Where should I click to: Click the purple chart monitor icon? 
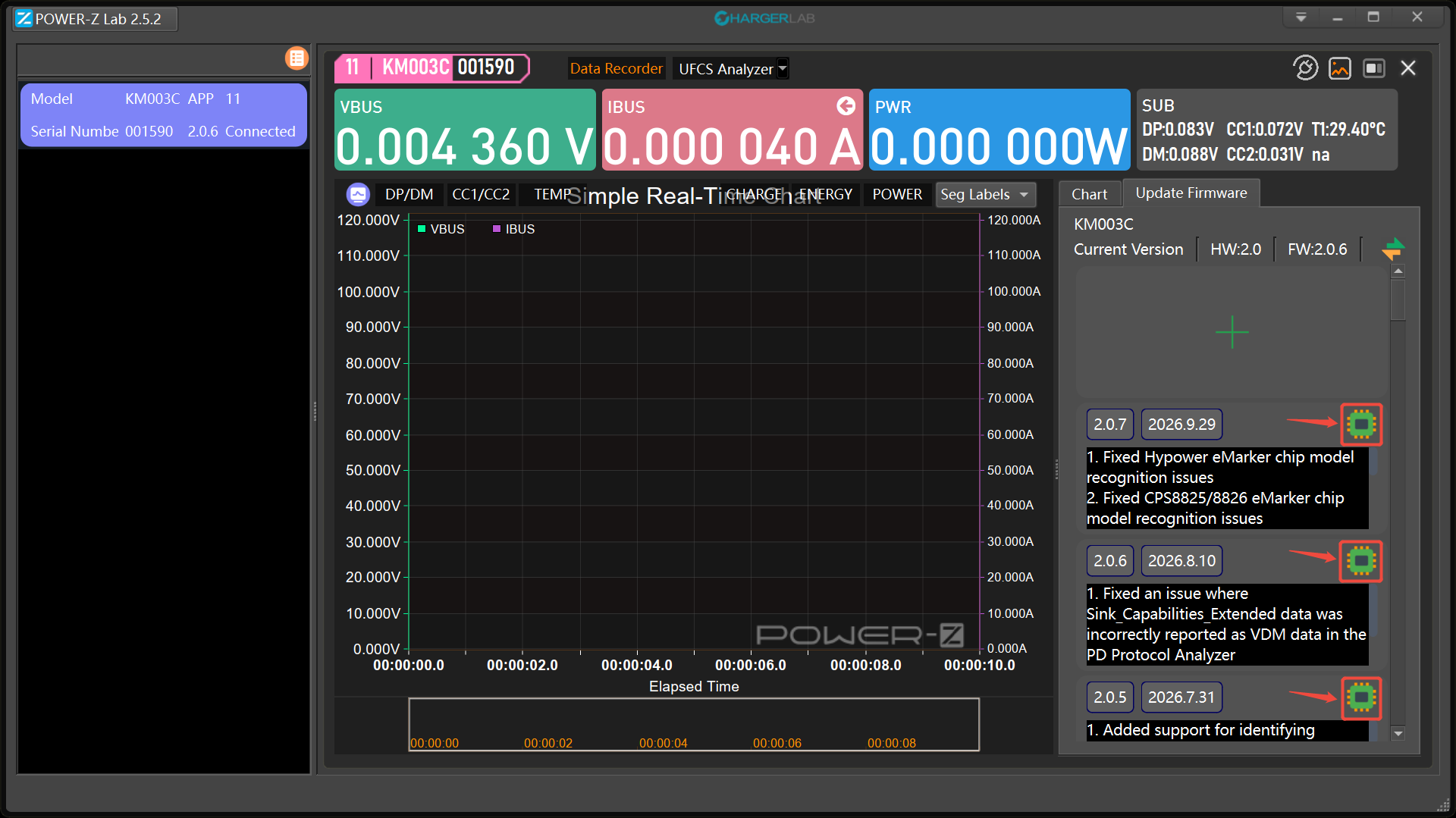click(x=358, y=195)
